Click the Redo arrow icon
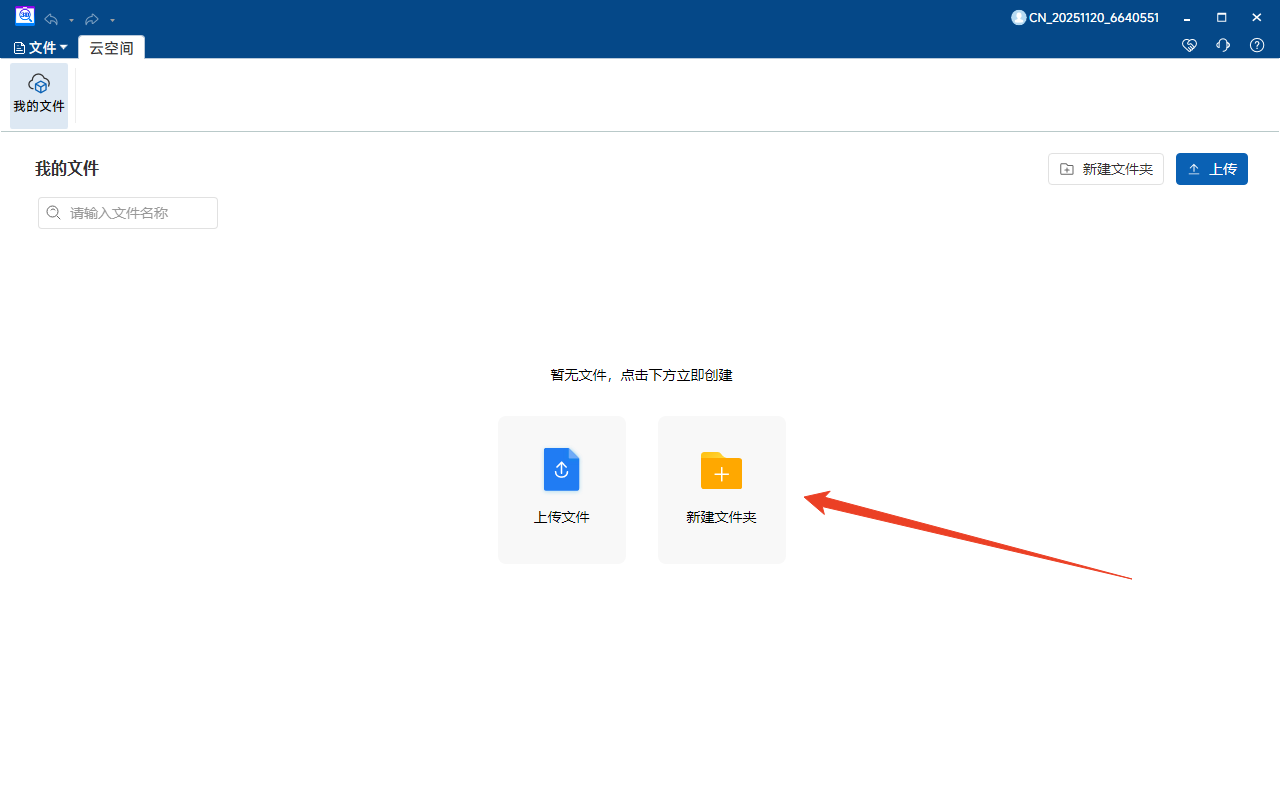 (91, 19)
